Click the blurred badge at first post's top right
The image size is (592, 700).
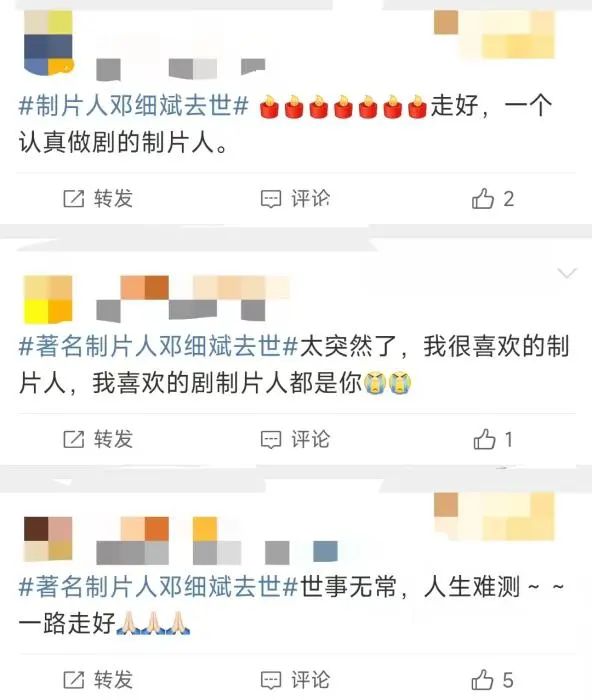click(494, 34)
